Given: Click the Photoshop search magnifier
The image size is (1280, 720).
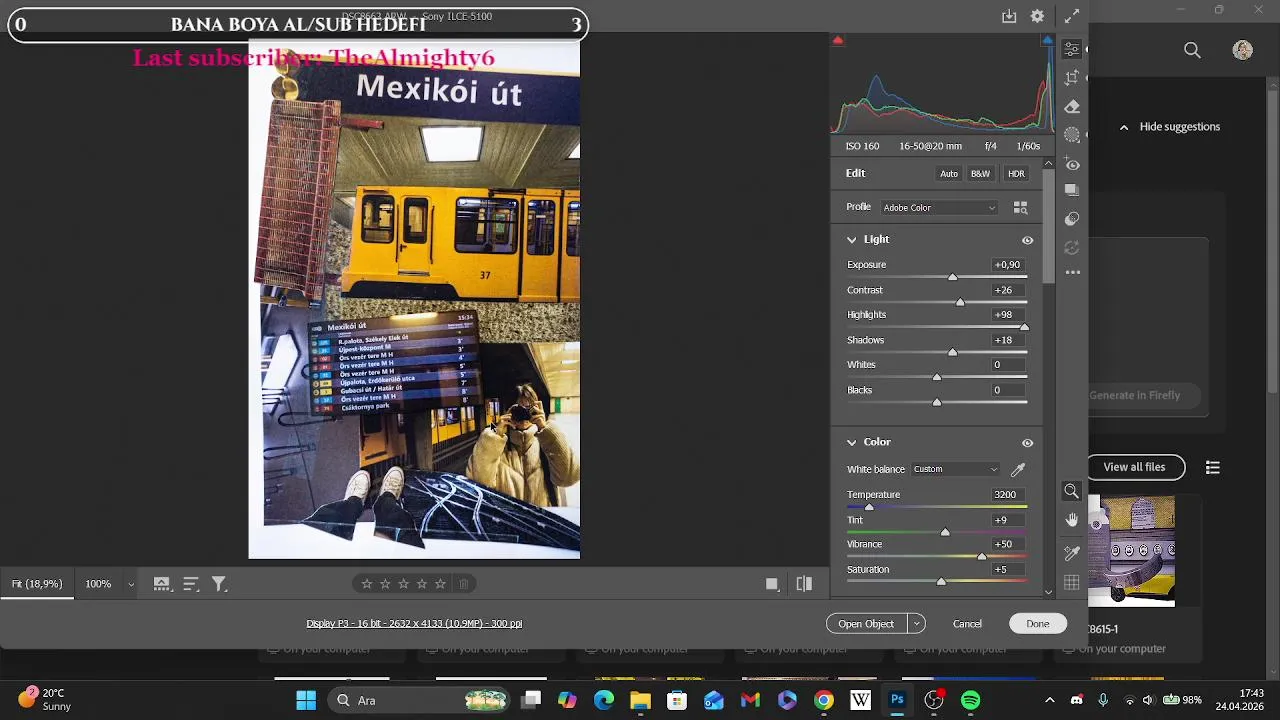Looking at the screenshot, I should click(x=1192, y=50).
